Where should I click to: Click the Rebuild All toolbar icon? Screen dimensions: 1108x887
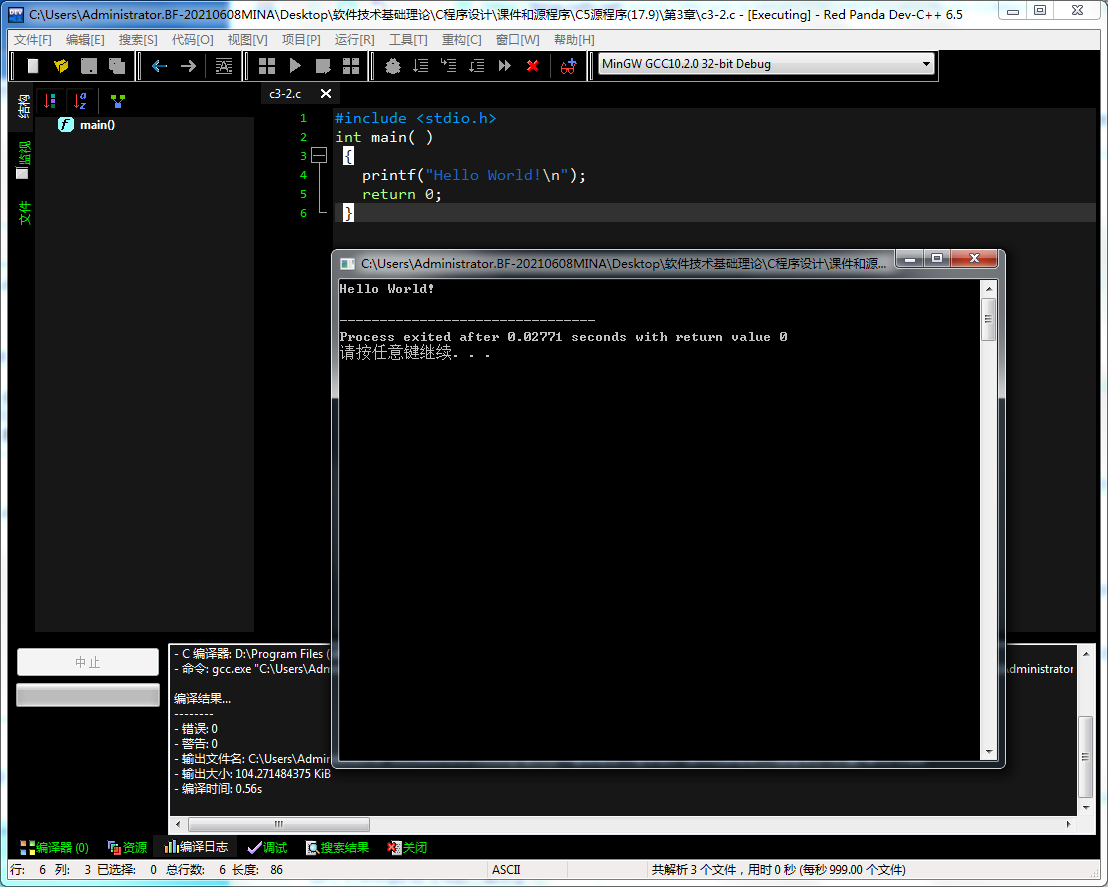(350, 66)
